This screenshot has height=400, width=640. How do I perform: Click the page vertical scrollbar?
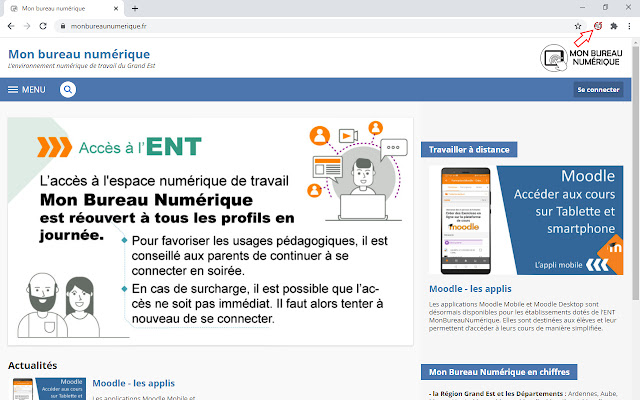click(x=636, y=171)
